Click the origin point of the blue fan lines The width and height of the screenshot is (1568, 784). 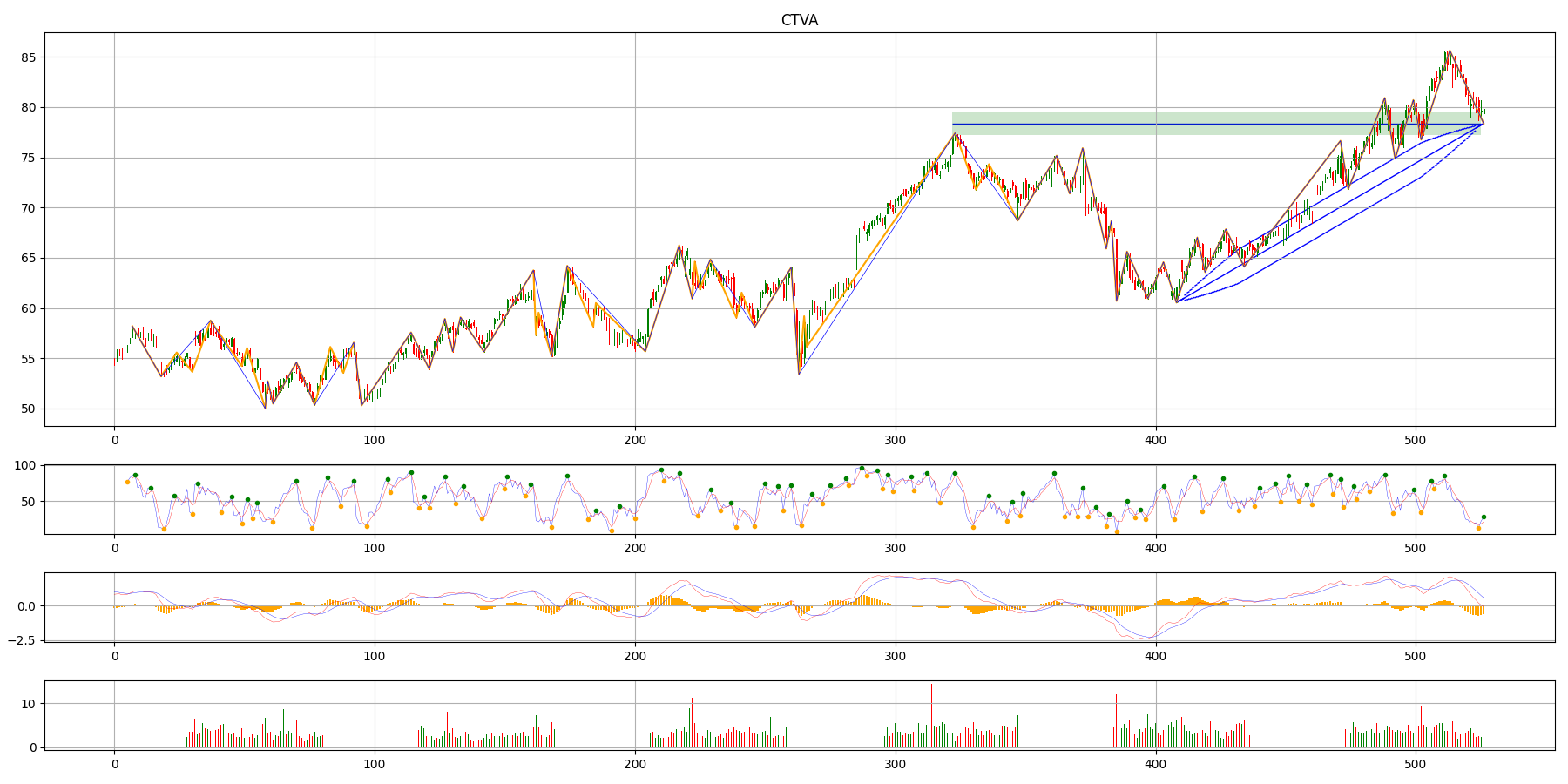[1176, 301]
